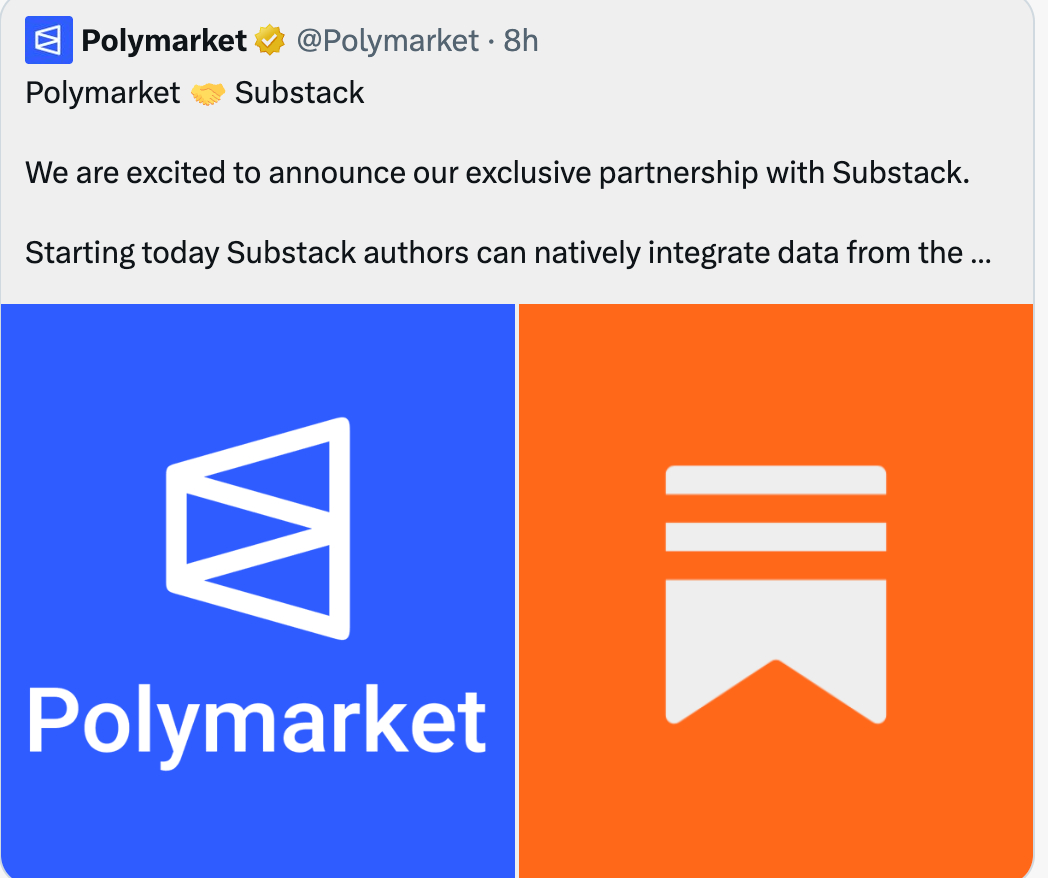
Task: Click the gold verified badge
Action: click(x=269, y=41)
